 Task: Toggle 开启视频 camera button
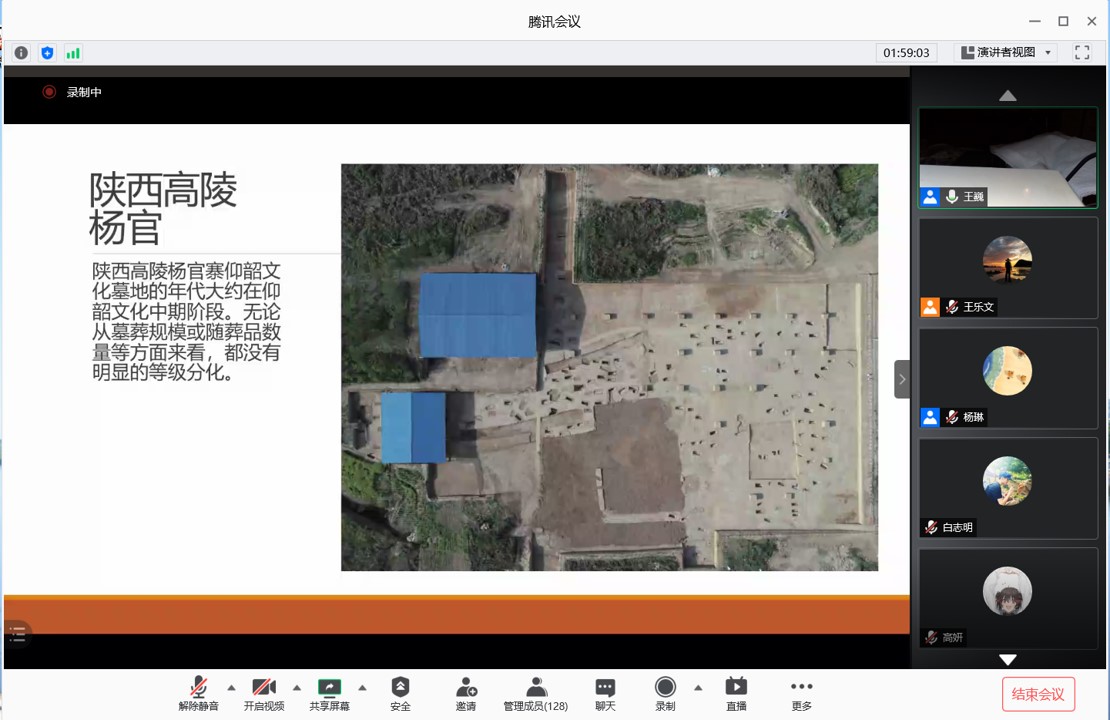click(264, 693)
